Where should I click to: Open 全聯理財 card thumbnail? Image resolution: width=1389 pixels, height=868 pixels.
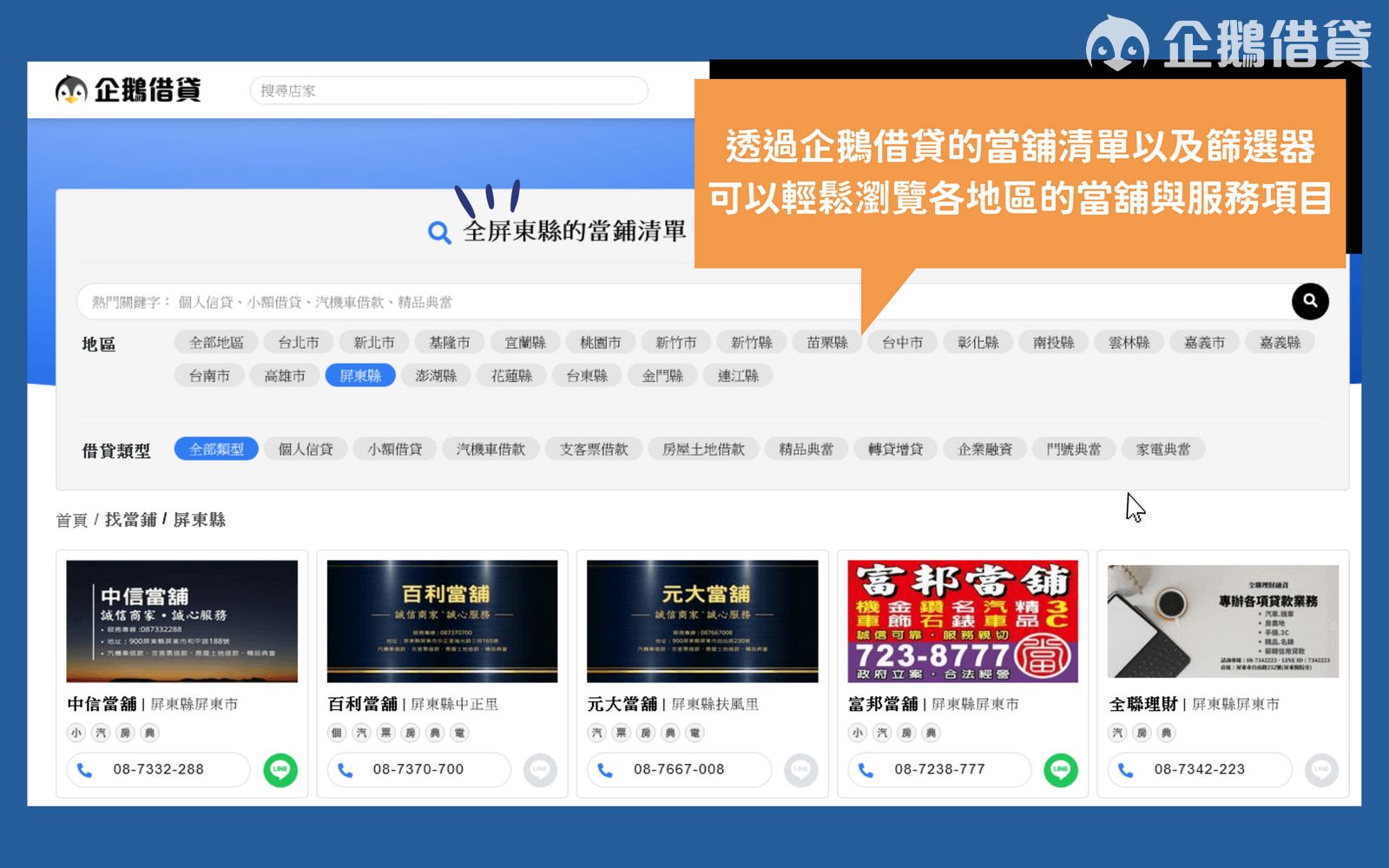coord(1223,621)
